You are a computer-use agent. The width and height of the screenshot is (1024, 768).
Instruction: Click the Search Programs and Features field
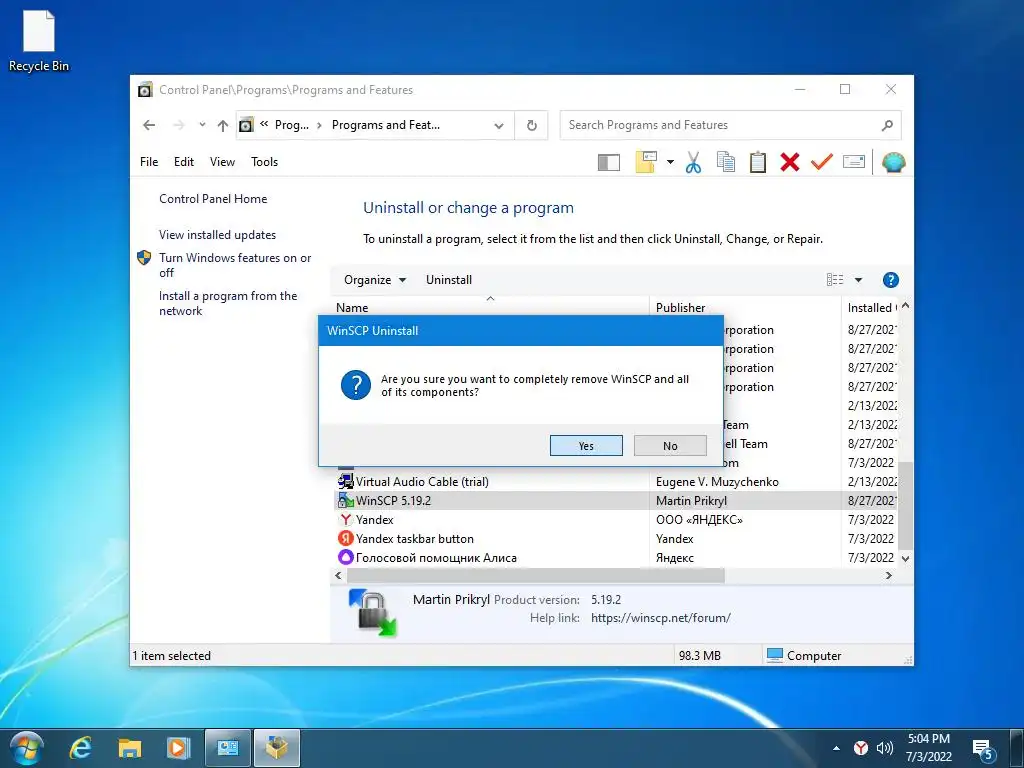click(730, 125)
